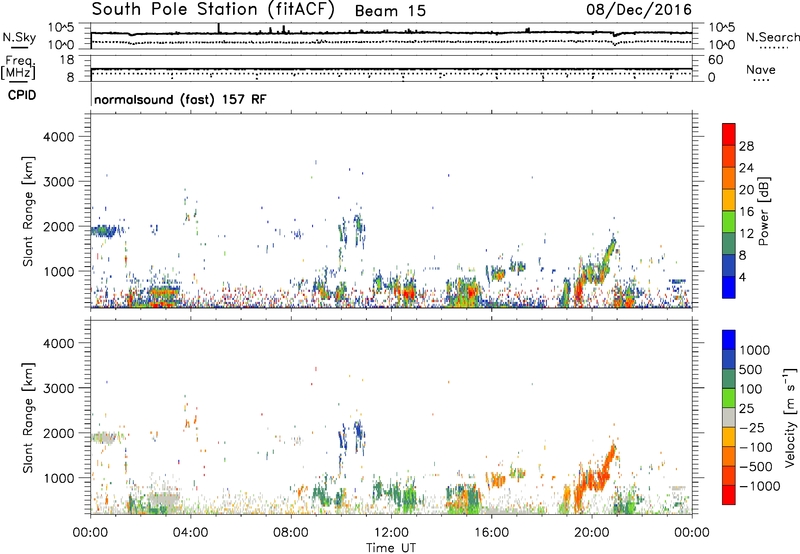Click the Velocity [m s⁻¹] colorbar title
800x554 pixels.
(x=790, y=417)
